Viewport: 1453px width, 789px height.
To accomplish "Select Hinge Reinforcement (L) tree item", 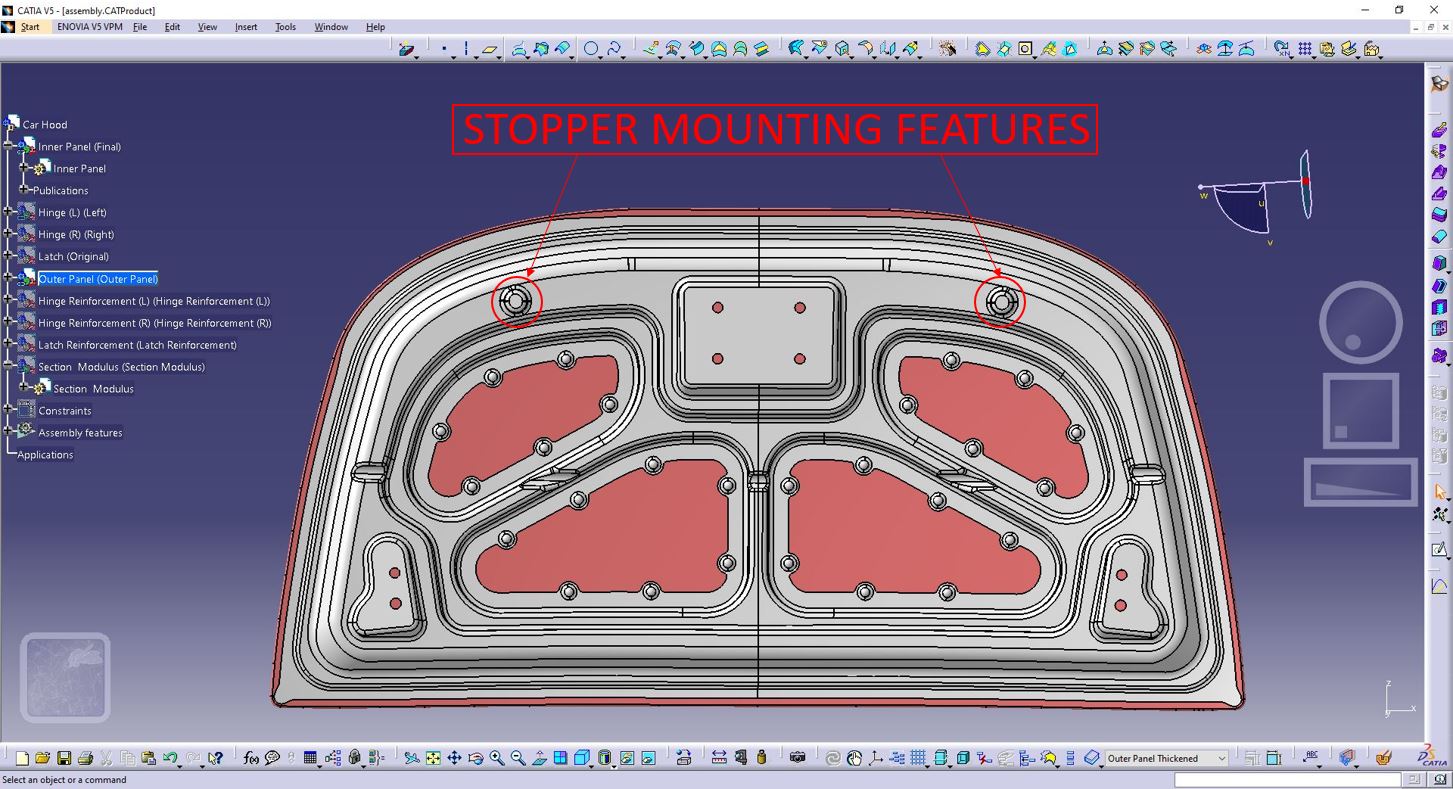I will point(153,301).
